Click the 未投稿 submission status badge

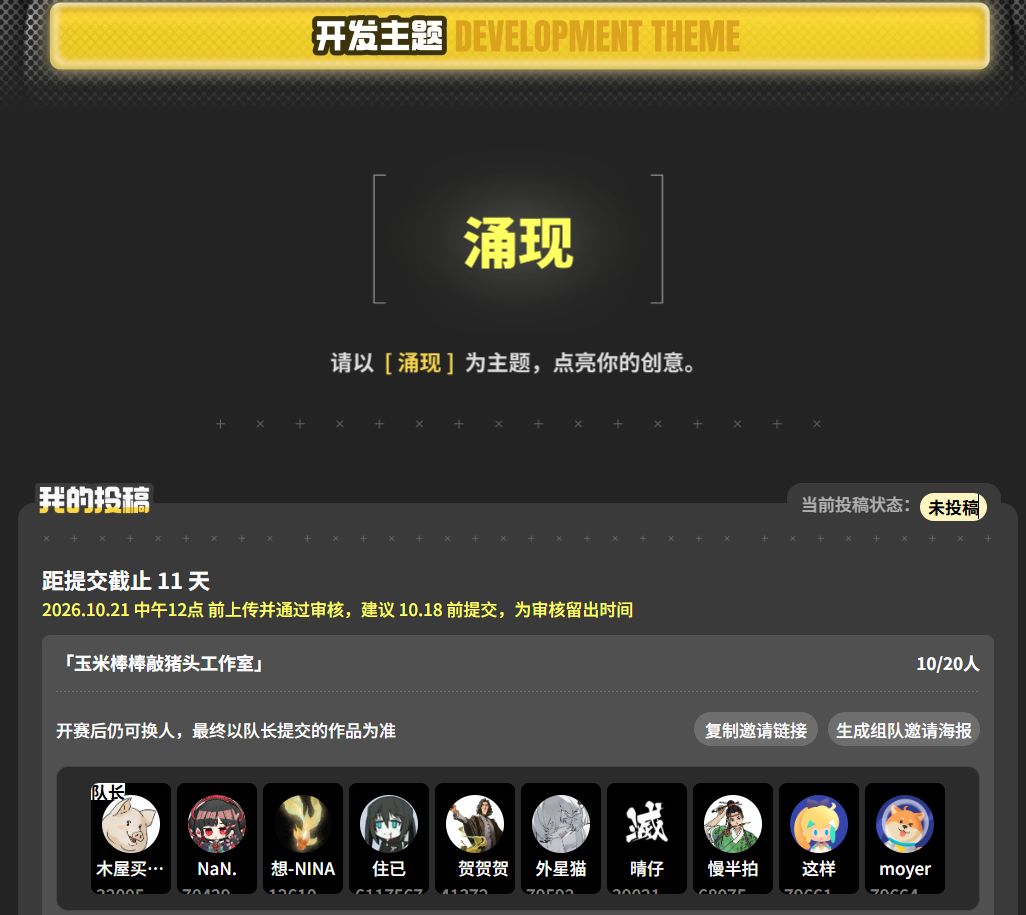pyautogui.click(x=953, y=507)
